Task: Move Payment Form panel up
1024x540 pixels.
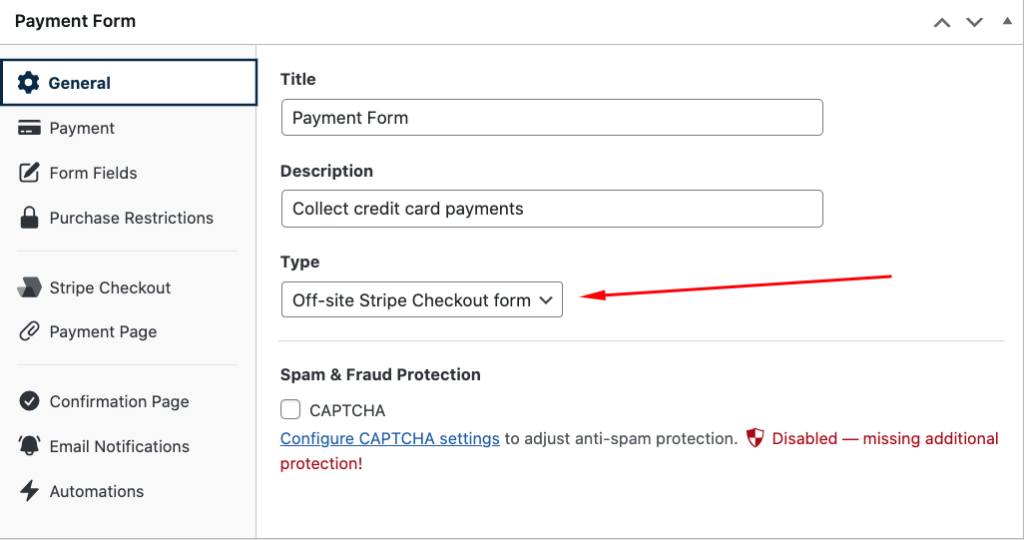Action: tap(942, 22)
